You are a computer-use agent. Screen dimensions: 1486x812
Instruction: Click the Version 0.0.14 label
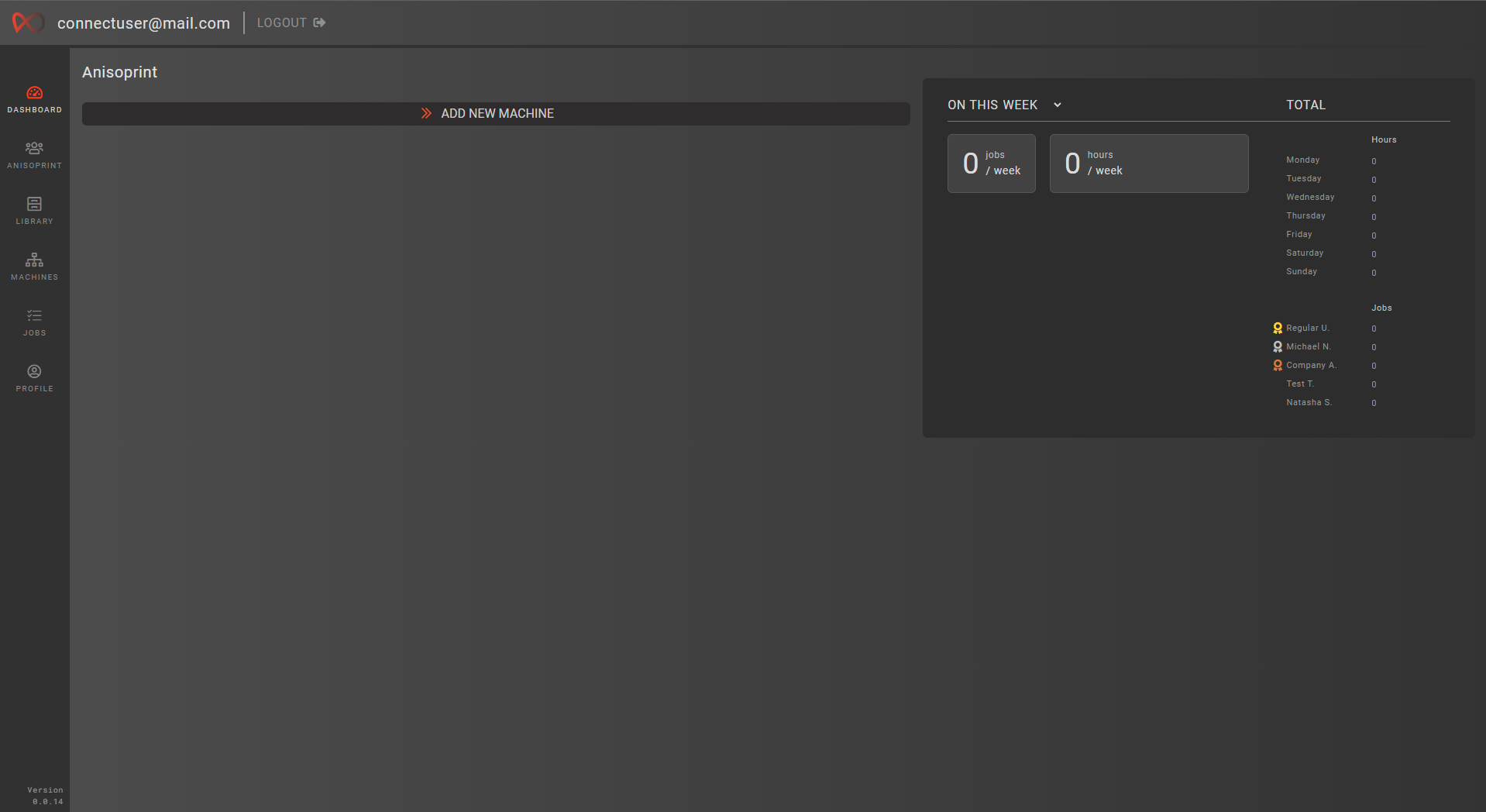(x=46, y=796)
